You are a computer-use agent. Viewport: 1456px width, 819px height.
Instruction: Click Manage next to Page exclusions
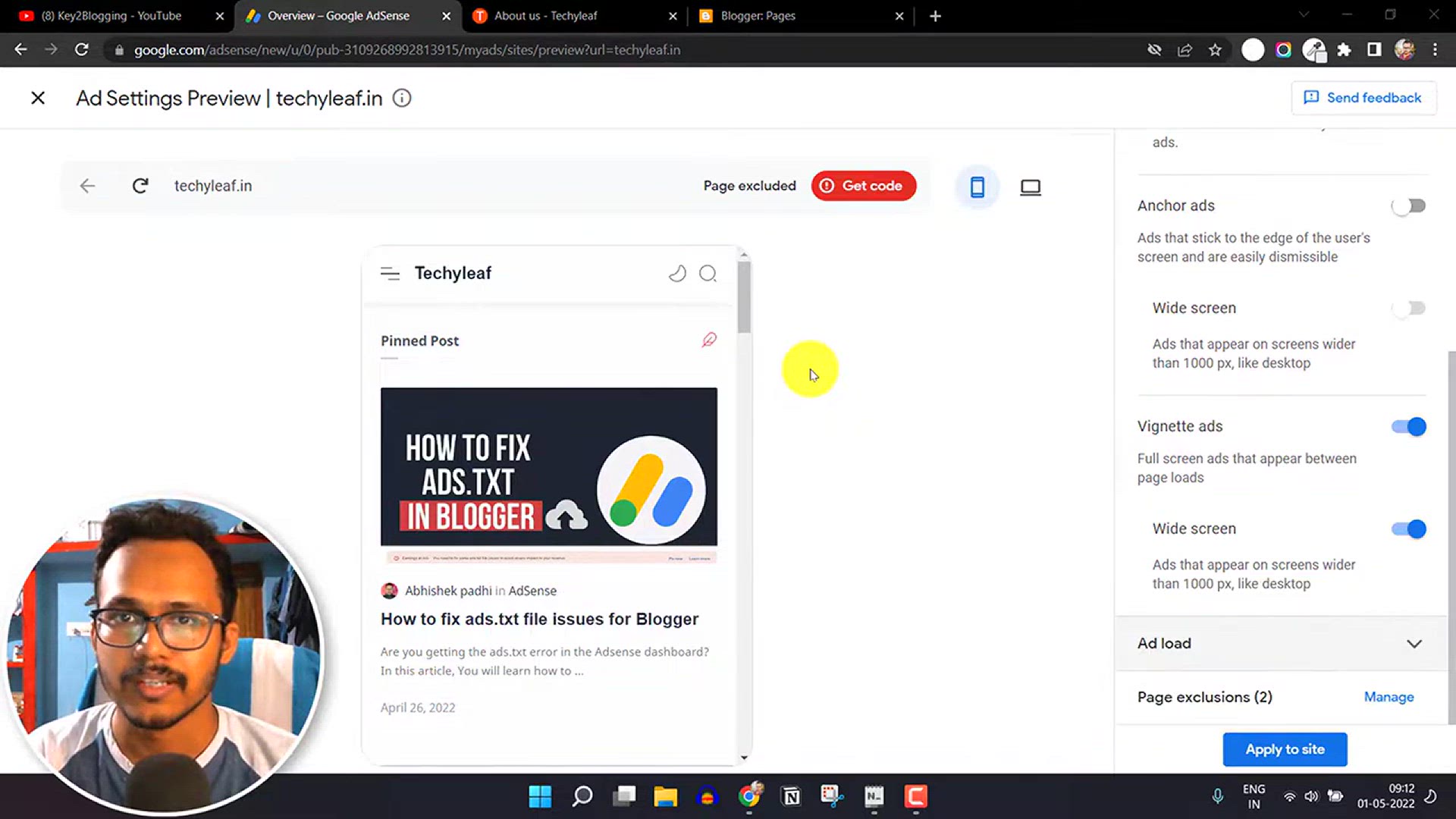(x=1389, y=697)
